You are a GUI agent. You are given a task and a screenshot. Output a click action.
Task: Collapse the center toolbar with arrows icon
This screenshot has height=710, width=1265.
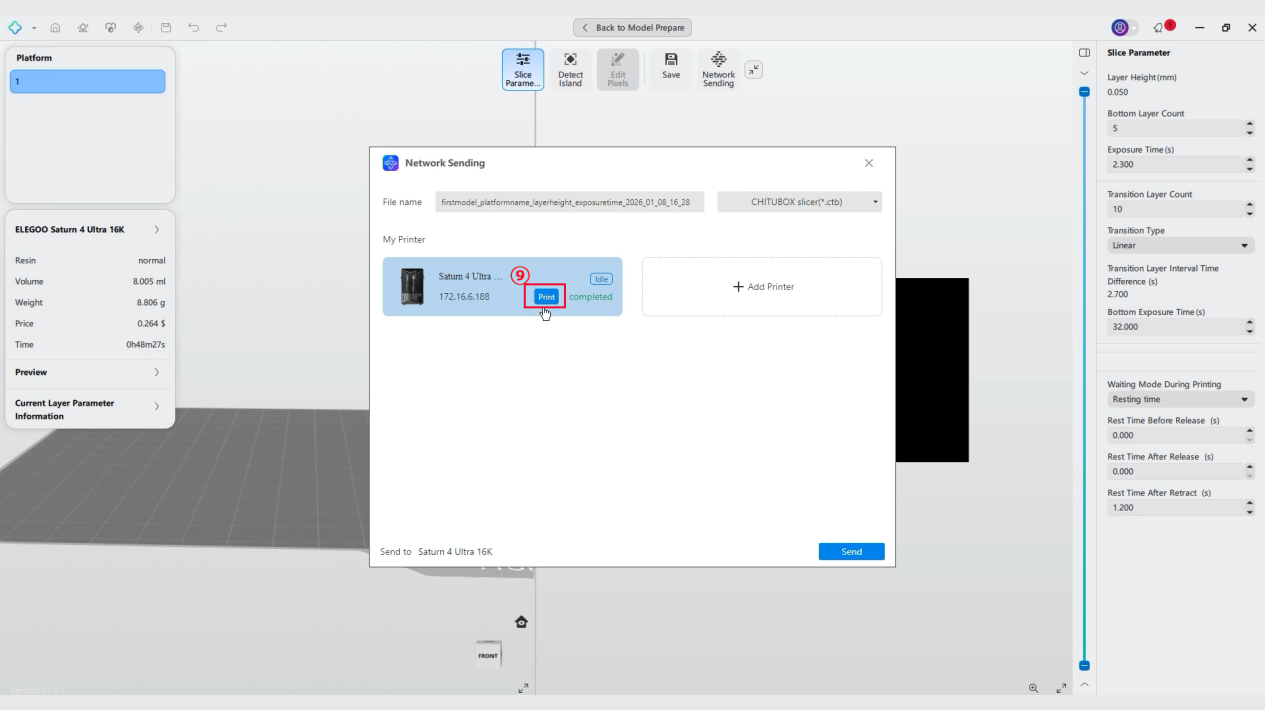pos(756,69)
